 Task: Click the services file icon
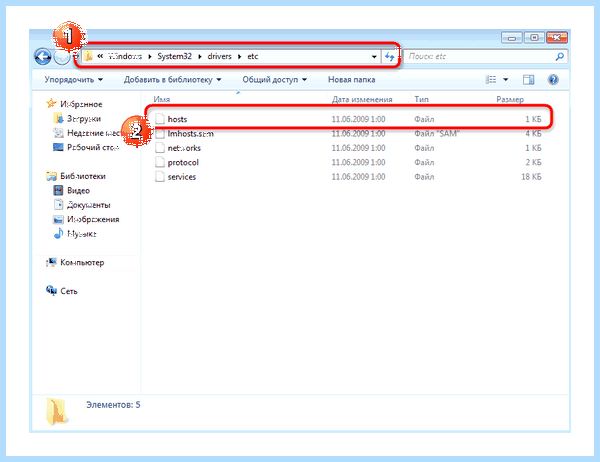pos(160,176)
